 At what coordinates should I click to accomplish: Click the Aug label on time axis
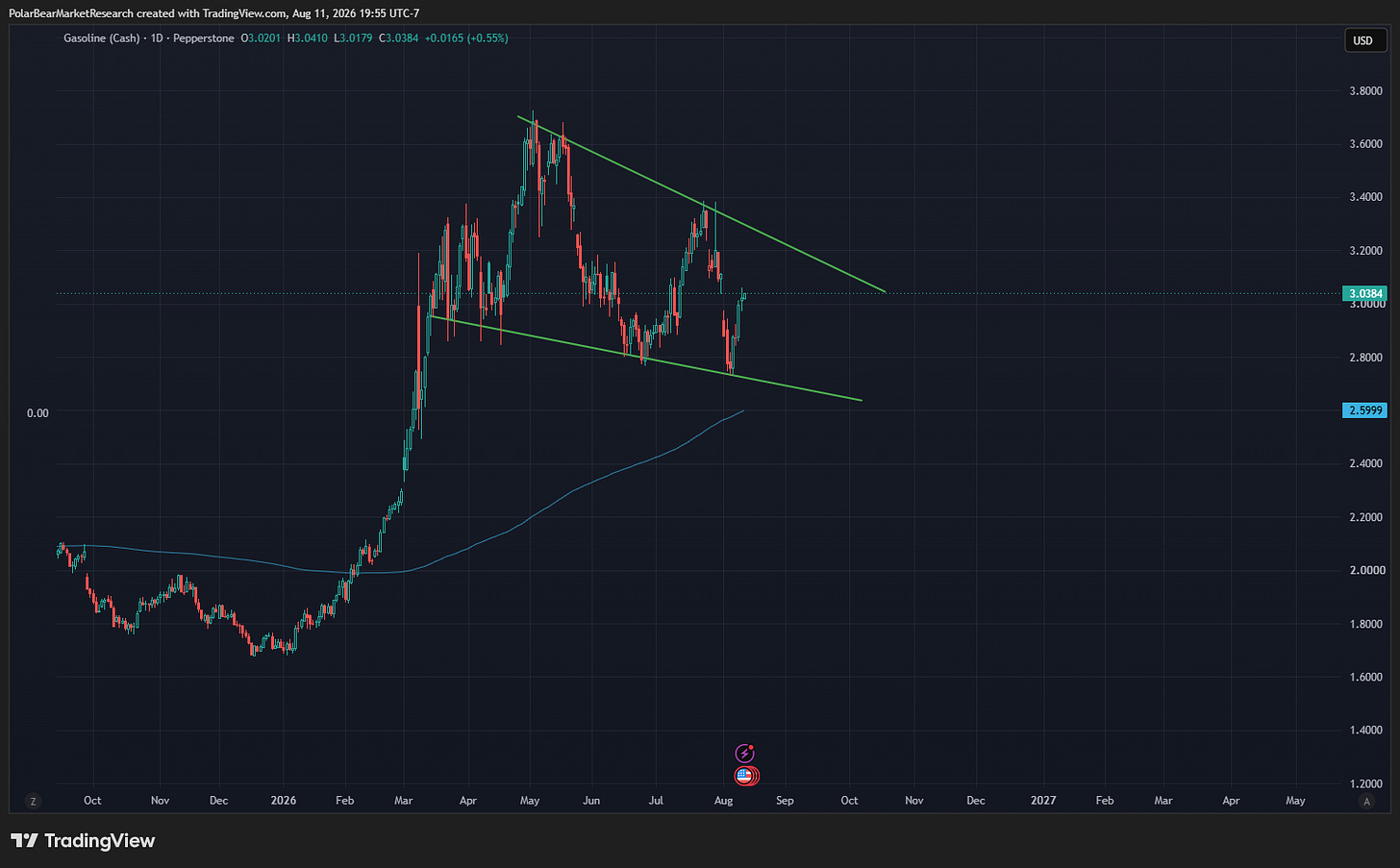(x=724, y=801)
